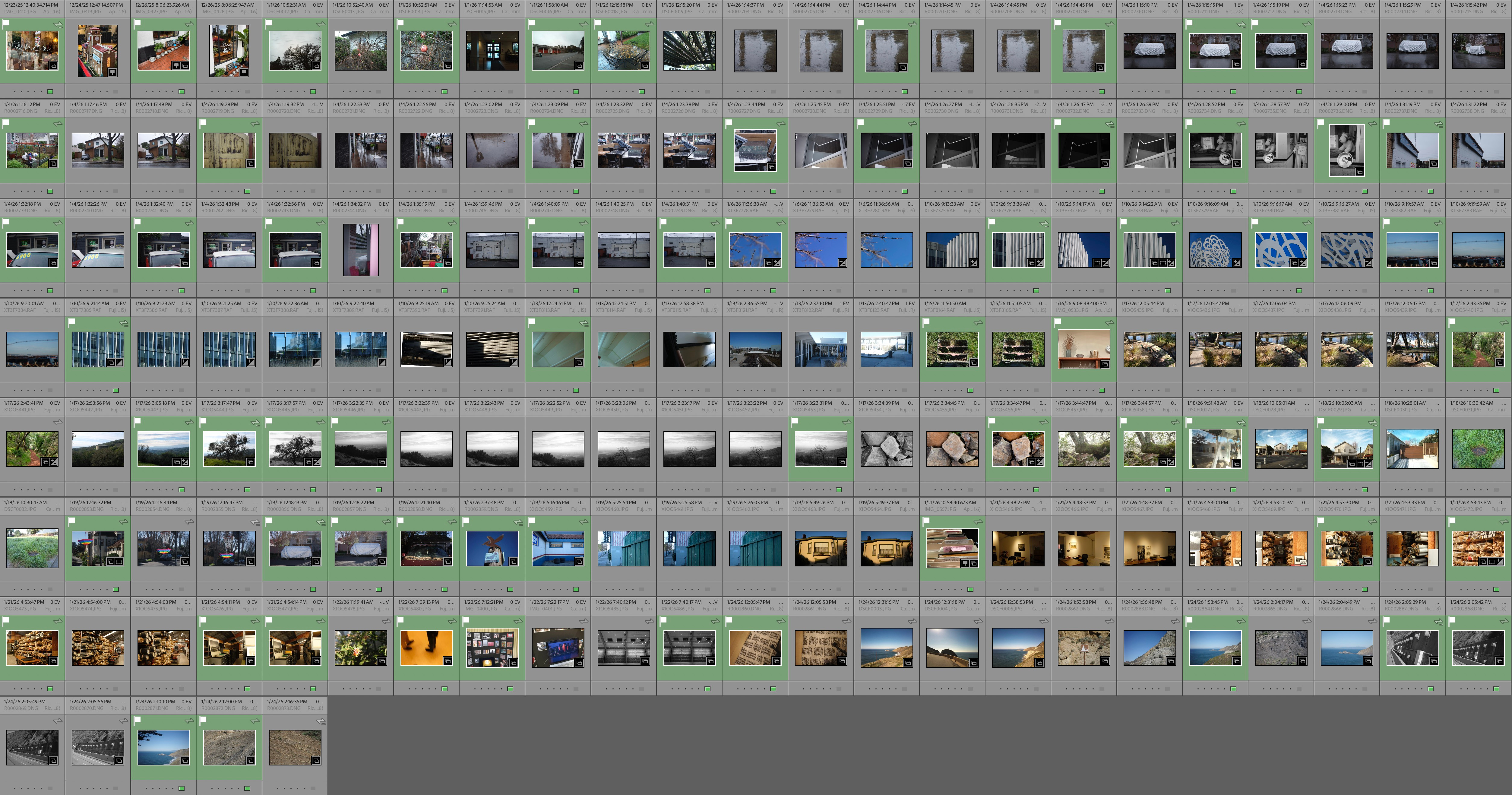This screenshot has width=1512, height=795.
Task: Click crop badge on XT3F7377.RAF thumbnail
Action: click(x=1096, y=263)
